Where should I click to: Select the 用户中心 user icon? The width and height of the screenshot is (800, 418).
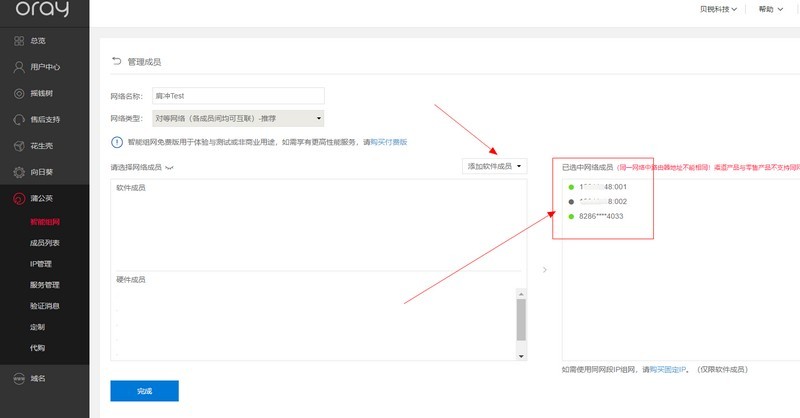19,67
